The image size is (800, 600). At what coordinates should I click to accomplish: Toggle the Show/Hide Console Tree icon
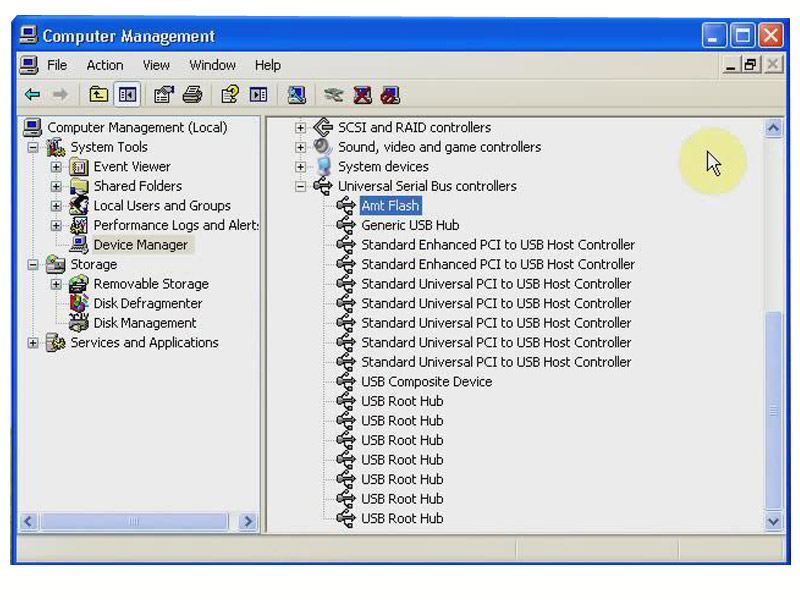pyautogui.click(x=127, y=95)
